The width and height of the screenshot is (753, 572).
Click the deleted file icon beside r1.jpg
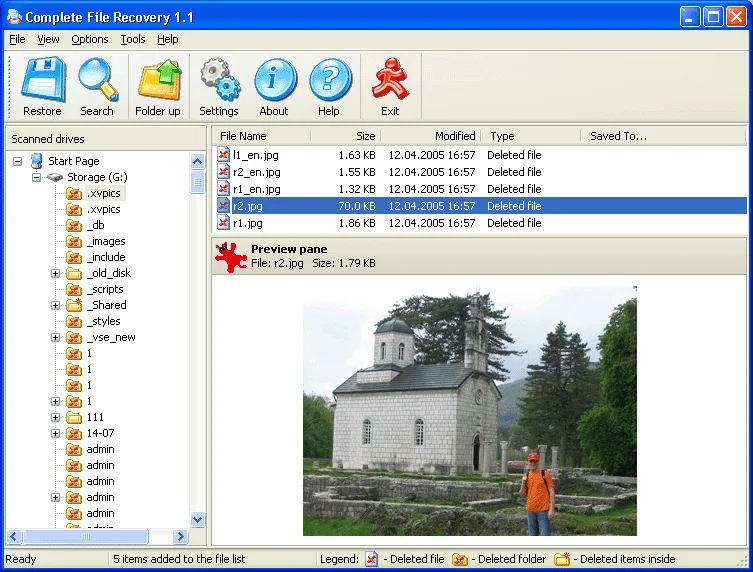point(224,223)
